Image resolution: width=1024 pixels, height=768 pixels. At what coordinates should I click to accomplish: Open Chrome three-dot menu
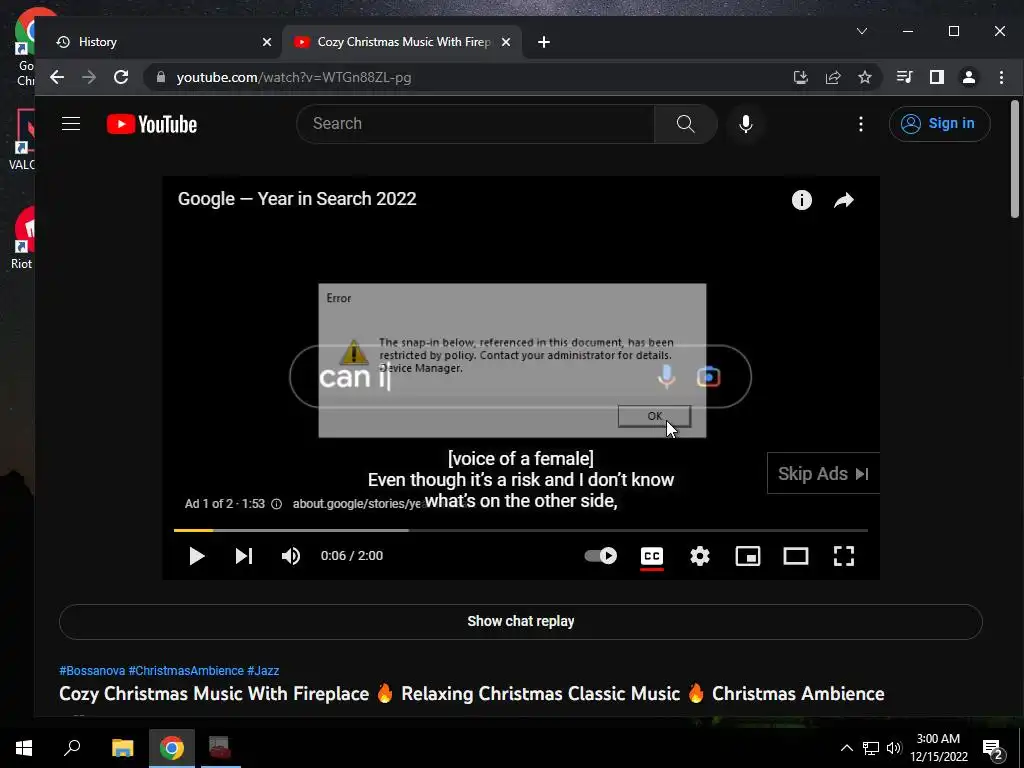tap(1001, 77)
